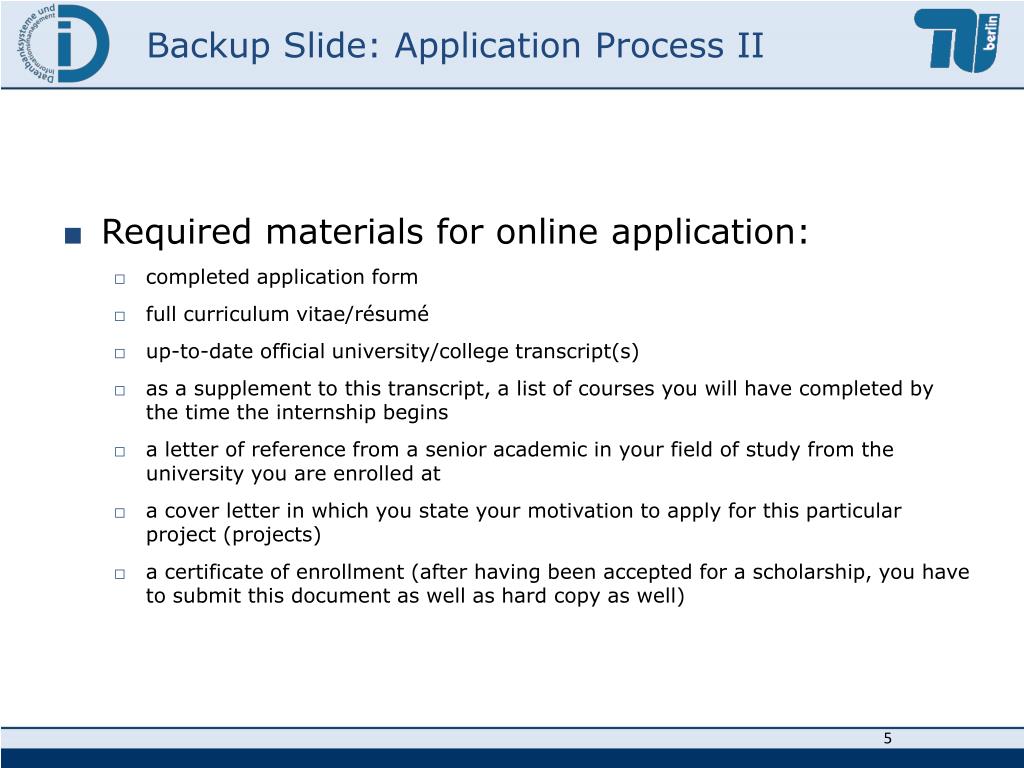Click the slide title Backup Slide: Application Process II
The image size is (1024, 768).
coord(455,46)
